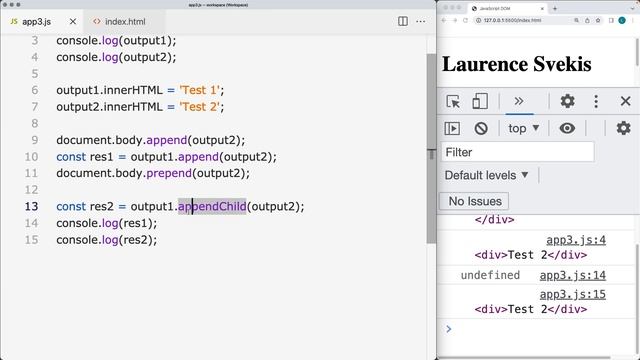Switch to the app3.js editor tab

point(42,22)
